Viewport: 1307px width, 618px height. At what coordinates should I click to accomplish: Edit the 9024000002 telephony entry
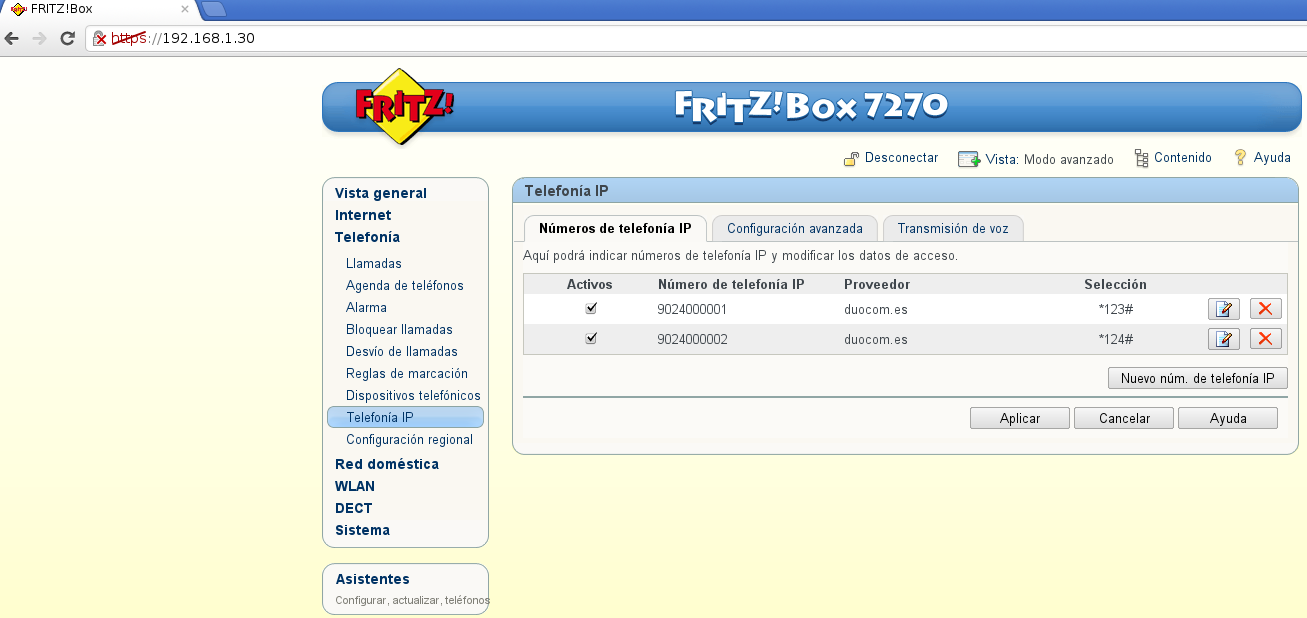(x=1223, y=339)
